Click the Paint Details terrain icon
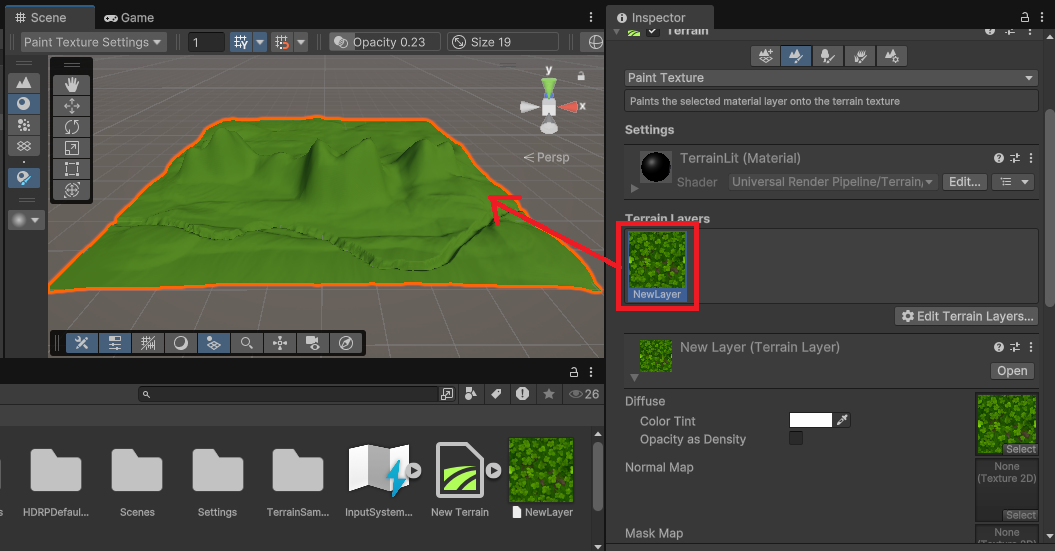The height and width of the screenshot is (551, 1055). point(859,57)
